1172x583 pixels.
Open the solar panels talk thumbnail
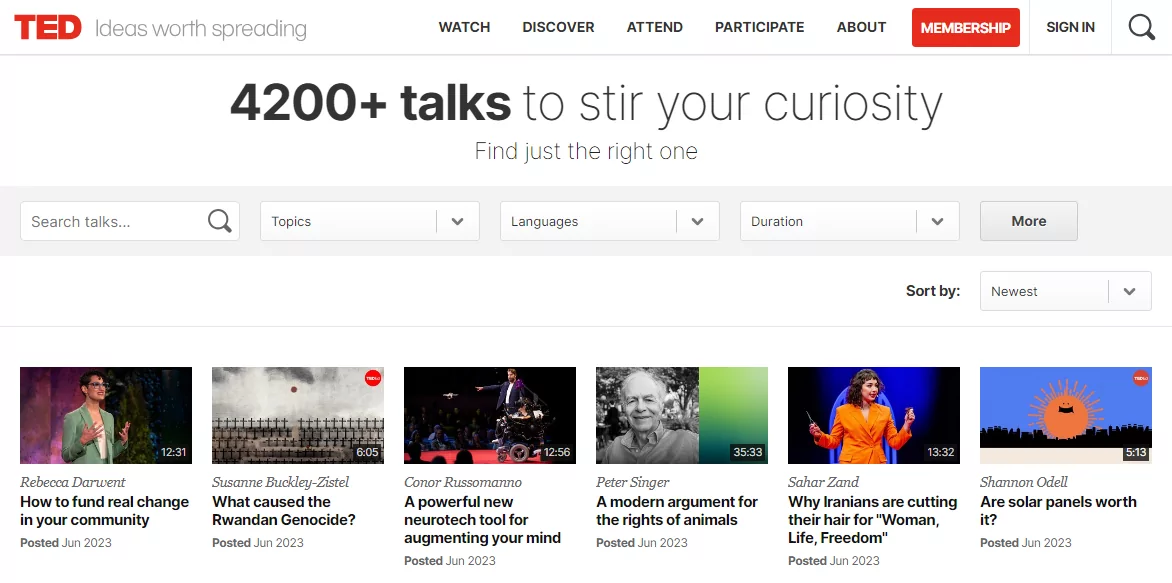[1066, 416]
